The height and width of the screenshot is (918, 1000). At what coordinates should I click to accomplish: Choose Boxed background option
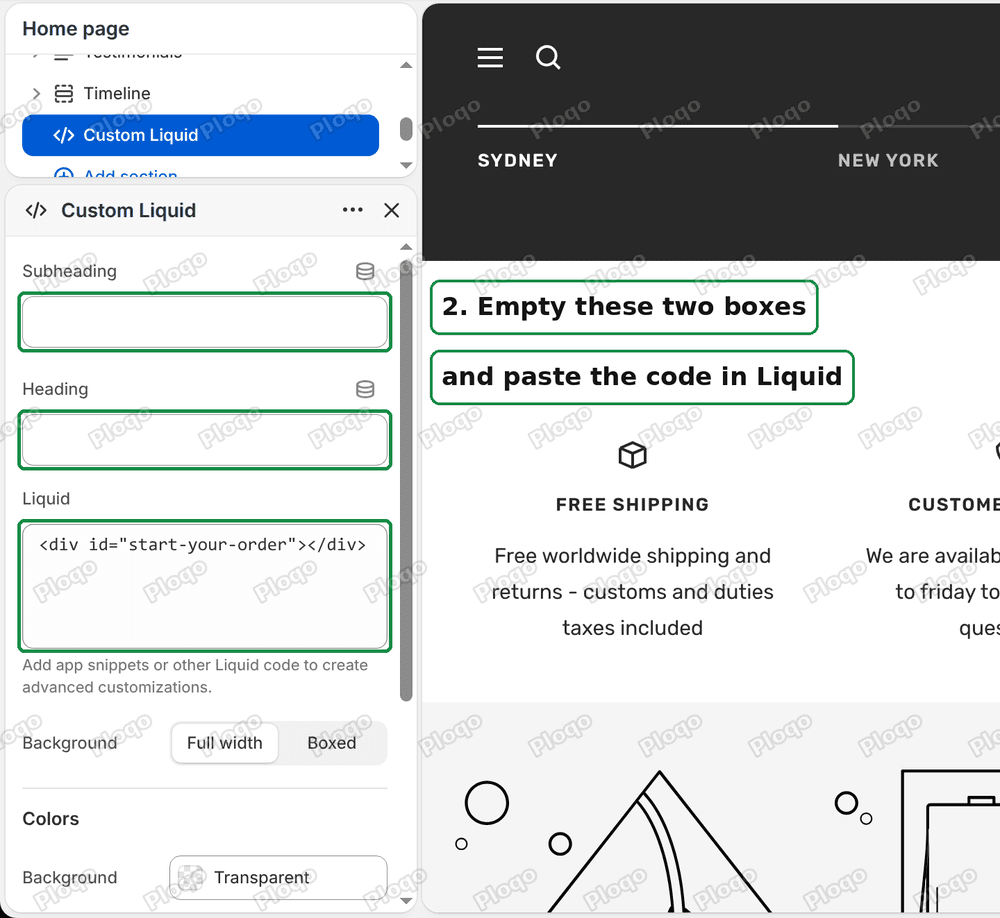(x=332, y=743)
